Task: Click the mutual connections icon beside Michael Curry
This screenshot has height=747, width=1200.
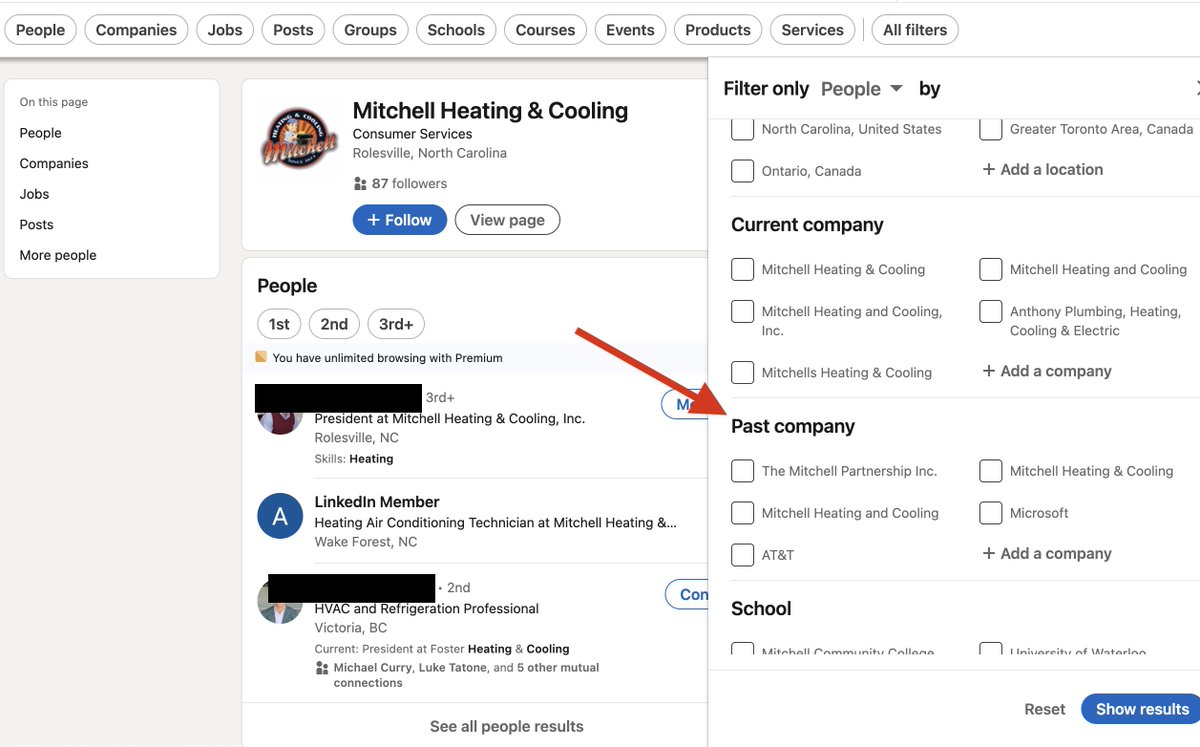Action: coord(321,668)
